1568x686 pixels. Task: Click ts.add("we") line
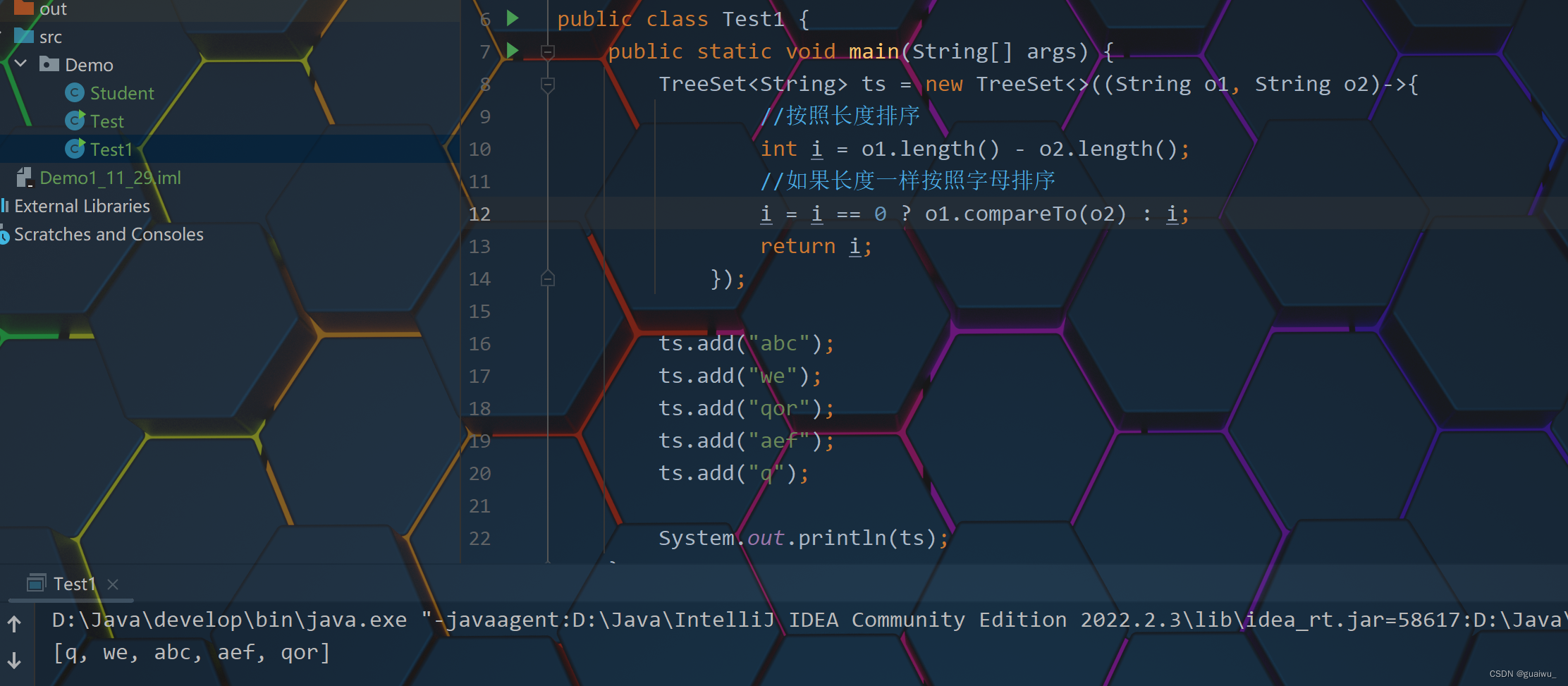[740, 376]
